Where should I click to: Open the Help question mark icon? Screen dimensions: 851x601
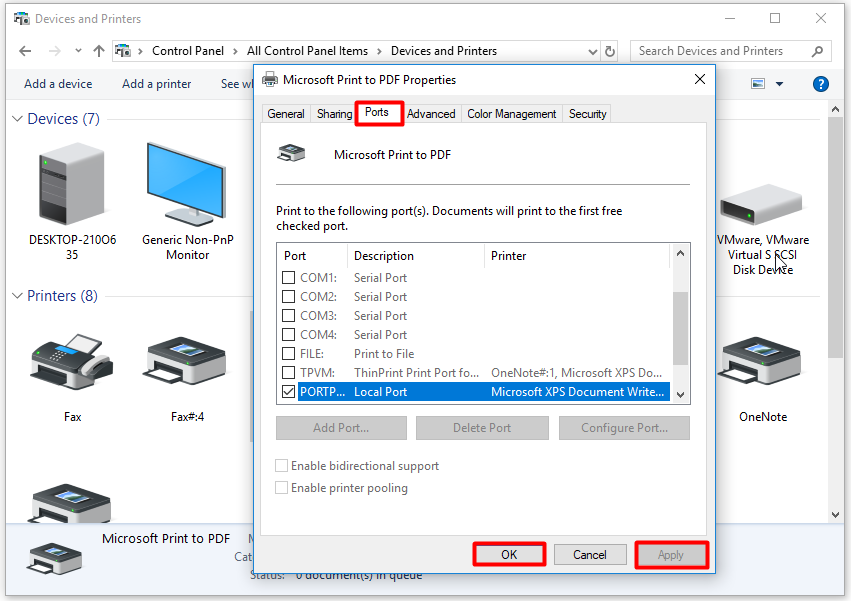[x=821, y=84]
